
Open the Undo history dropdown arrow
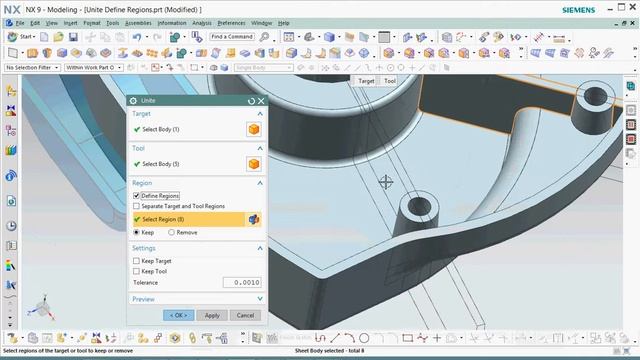[147, 37]
